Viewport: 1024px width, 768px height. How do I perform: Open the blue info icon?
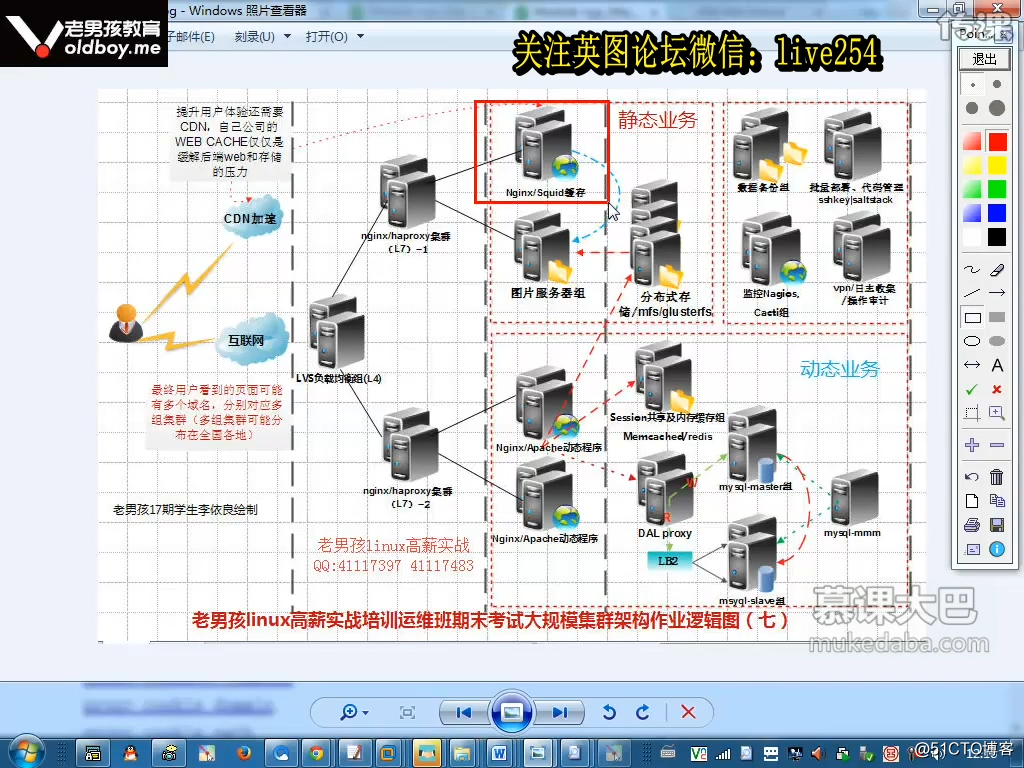(x=997, y=549)
